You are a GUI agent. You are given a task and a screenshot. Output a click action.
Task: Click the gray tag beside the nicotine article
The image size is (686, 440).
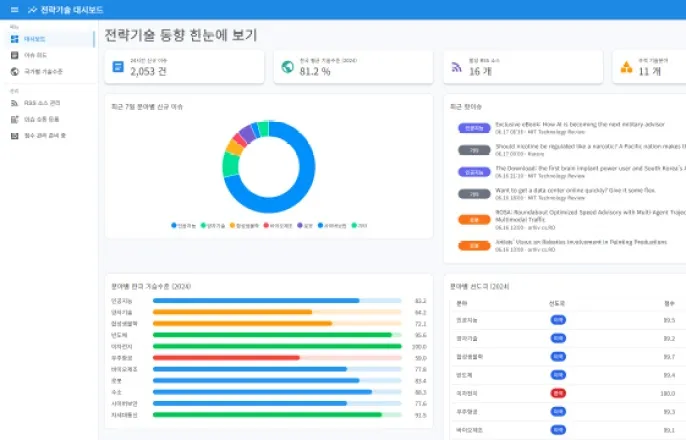[x=474, y=150]
